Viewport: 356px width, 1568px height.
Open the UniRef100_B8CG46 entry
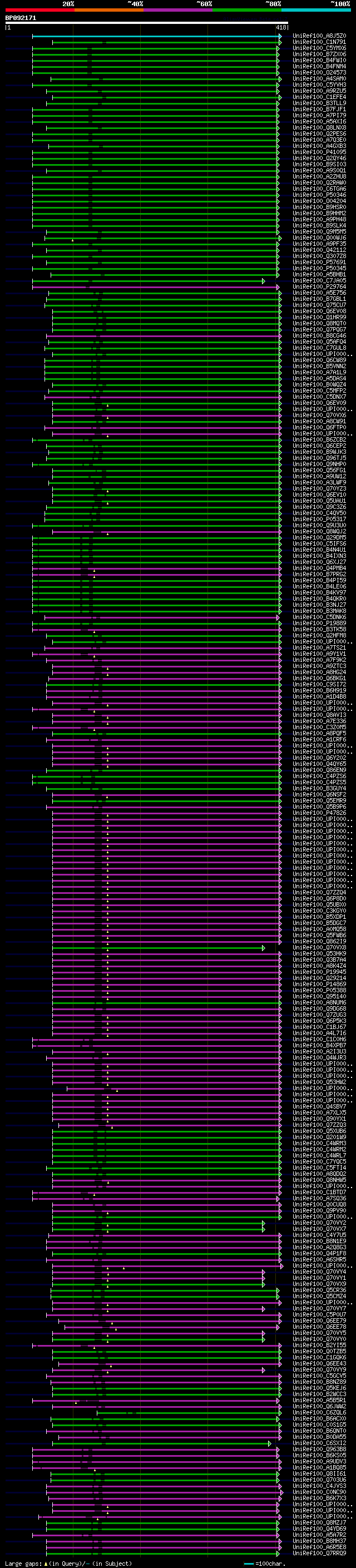point(319,335)
